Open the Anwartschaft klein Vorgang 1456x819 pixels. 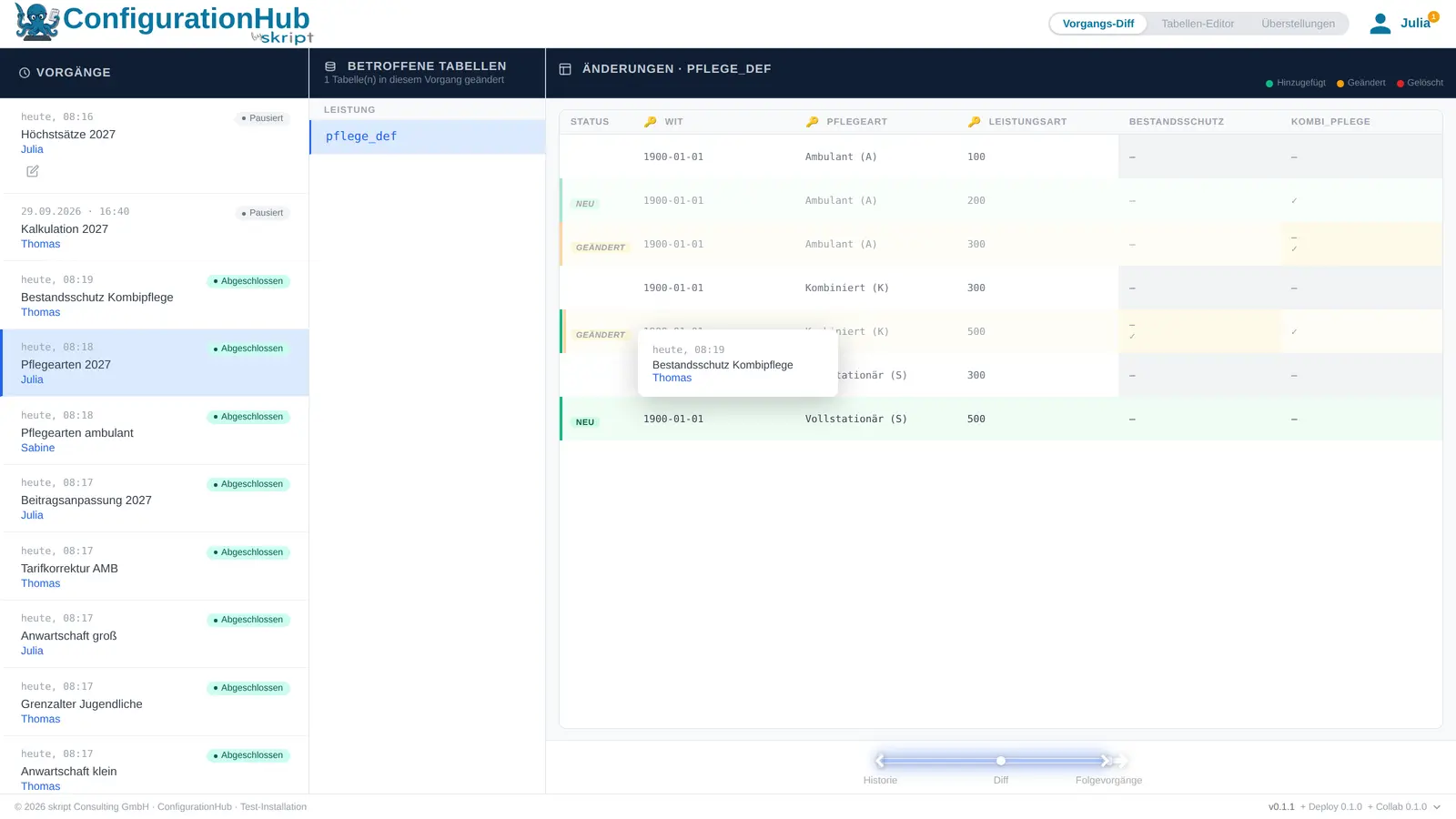155,765
